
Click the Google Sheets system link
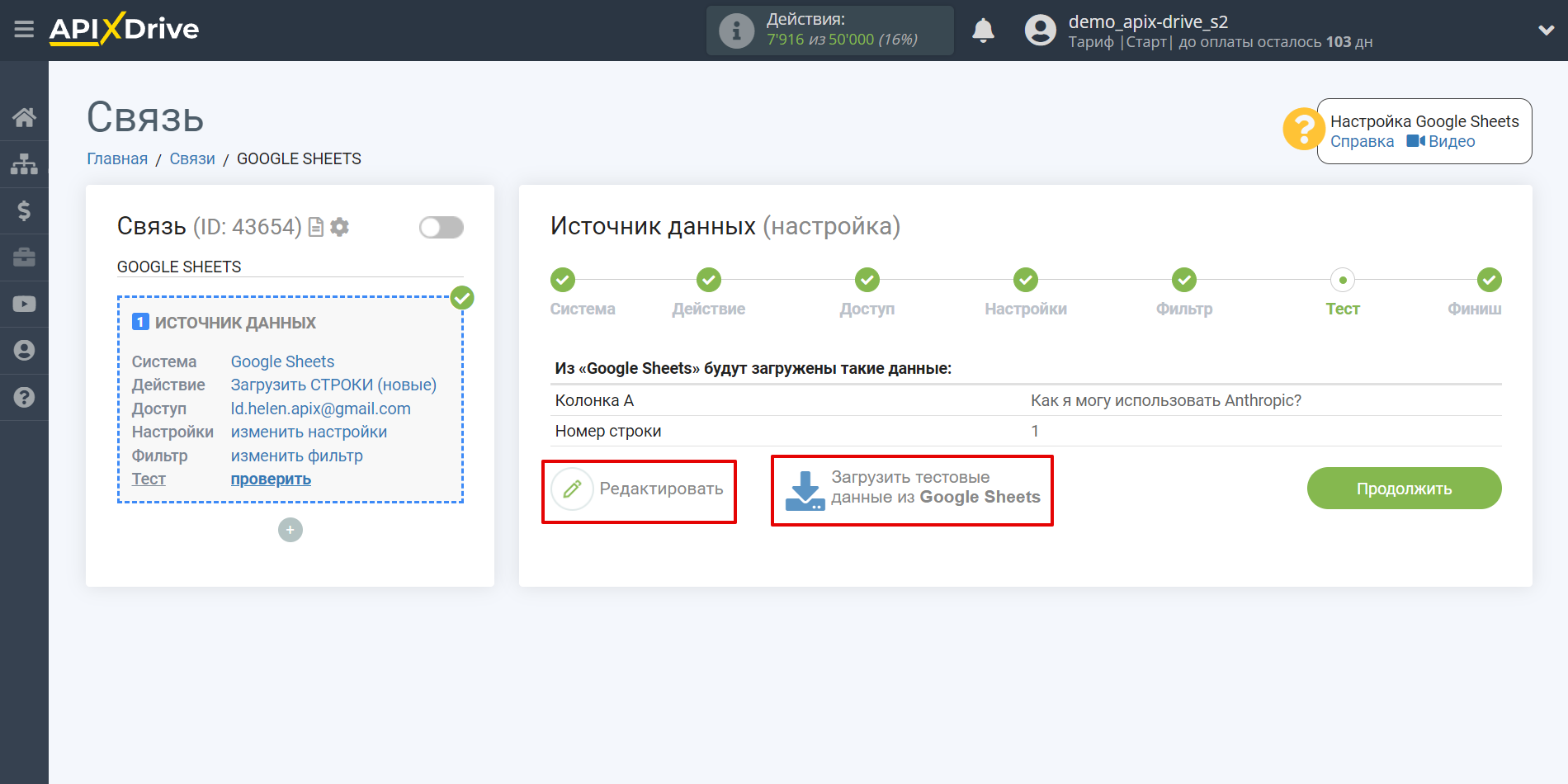(282, 361)
